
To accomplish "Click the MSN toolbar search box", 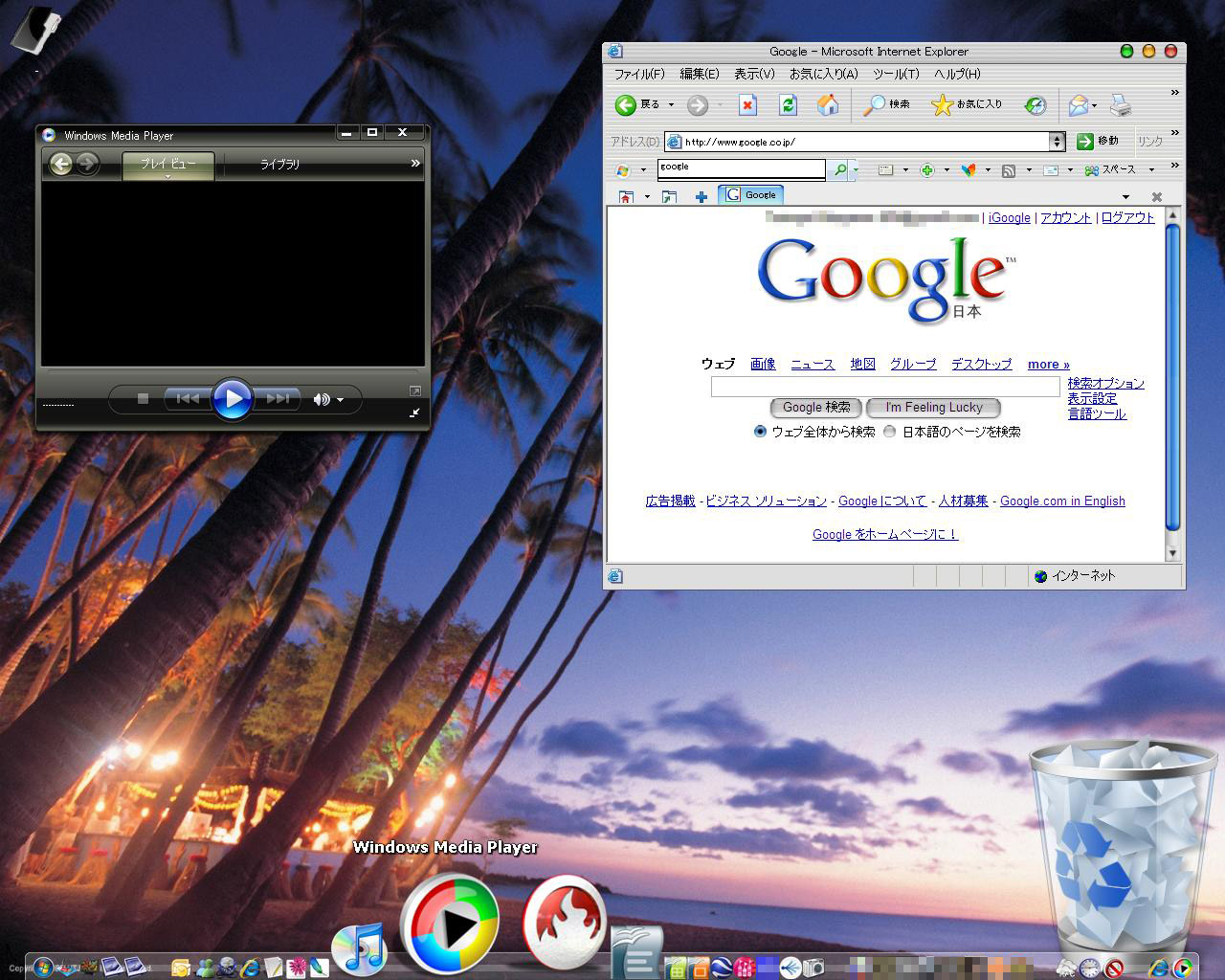I will pyautogui.click(x=742, y=169).
